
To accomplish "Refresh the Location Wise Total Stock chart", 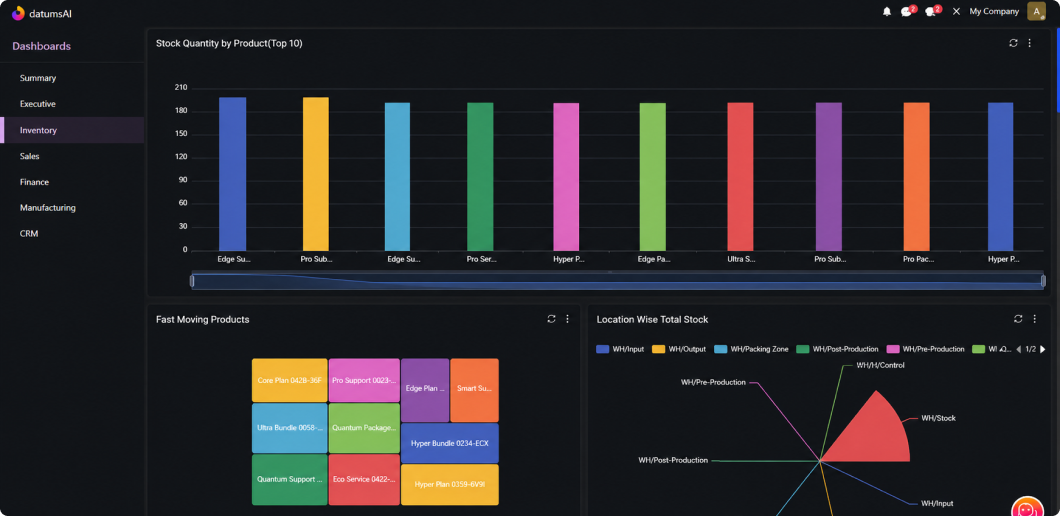I will point(1018,319).
